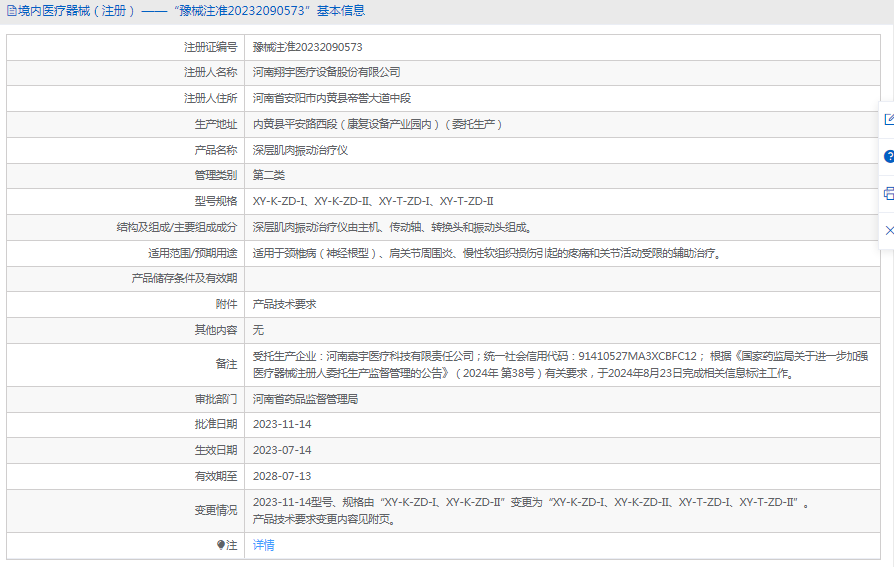This screenshot has width=894, height=567.
Task: Click product name 深层肌肉振动治疗仪
Action: coord(300,150)
